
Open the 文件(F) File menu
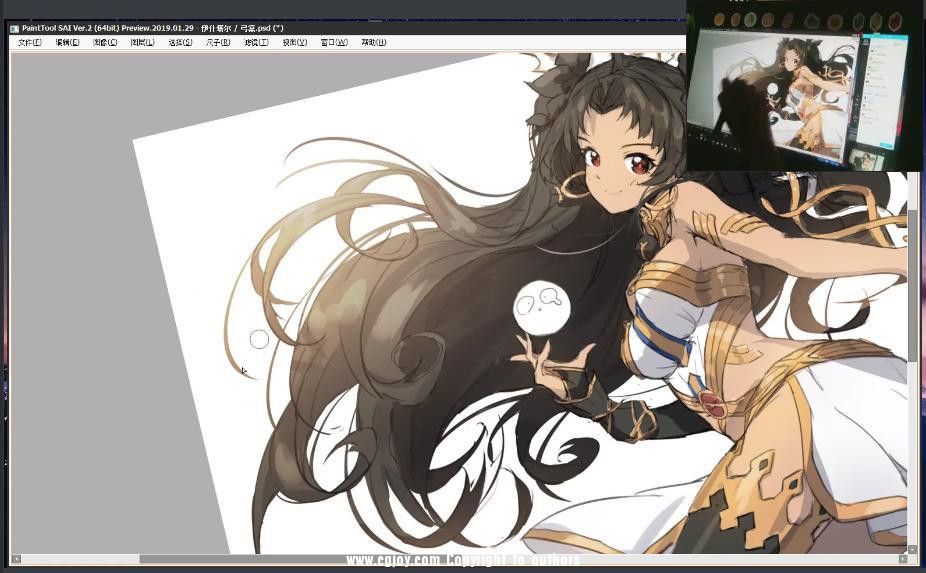point(30,43)
